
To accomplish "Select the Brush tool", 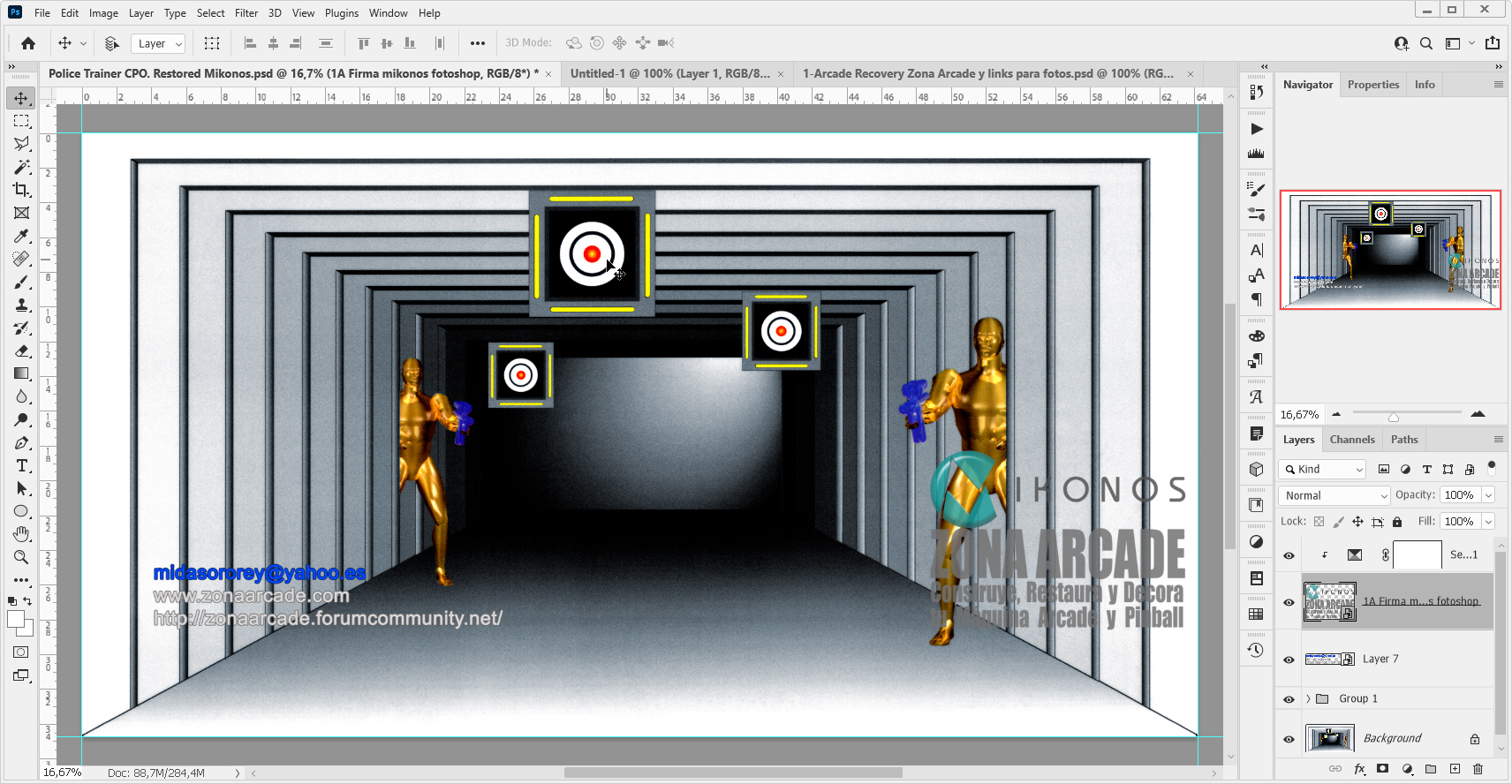I will pos(21,282).
